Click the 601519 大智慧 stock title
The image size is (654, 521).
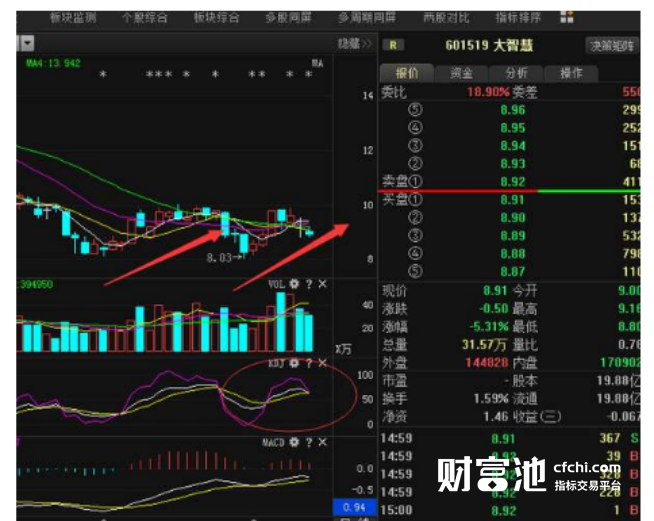[x=489, y=45]
